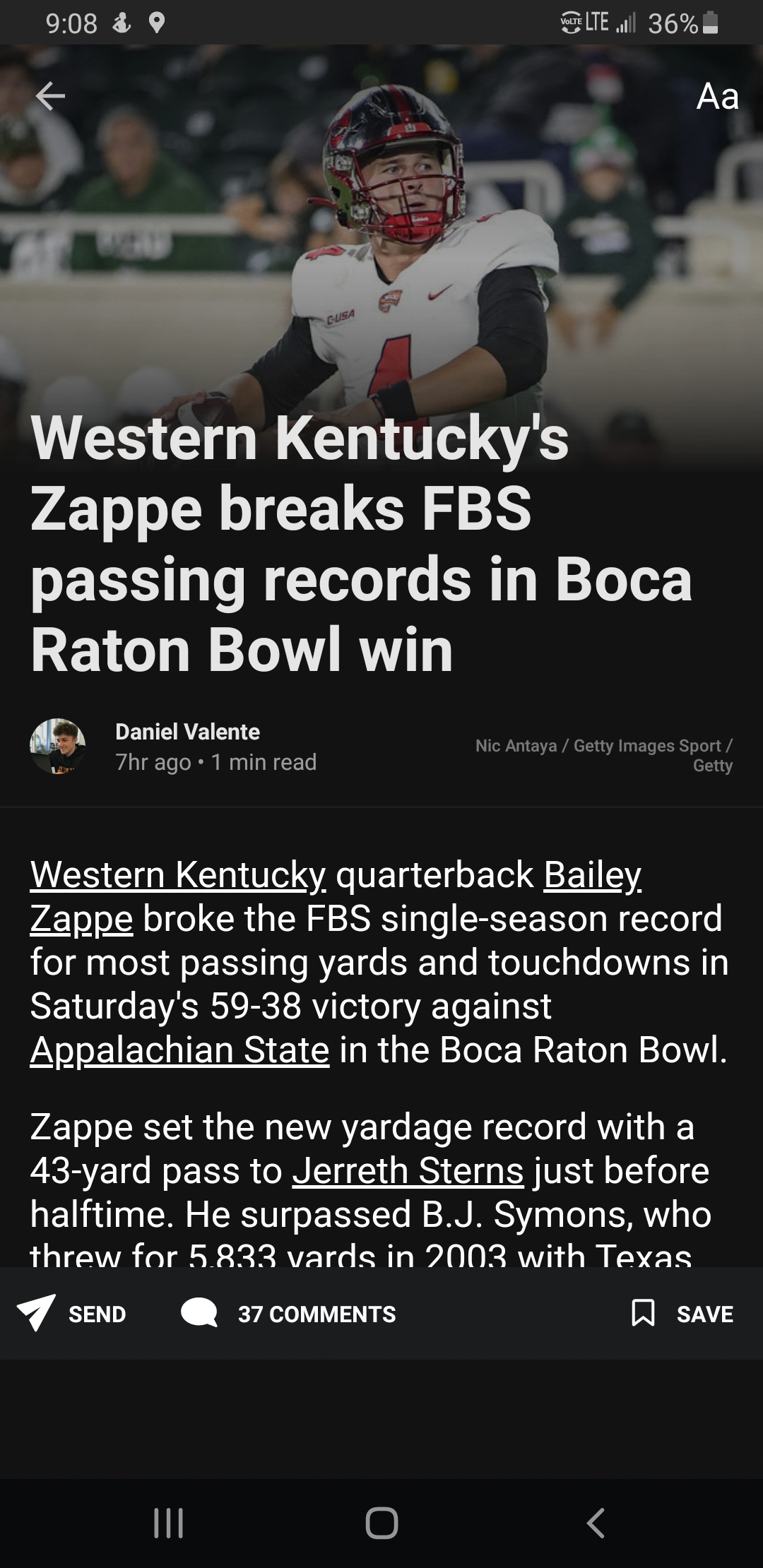
Task: View the 37 COMMENTS
Action: point(317,1314)
